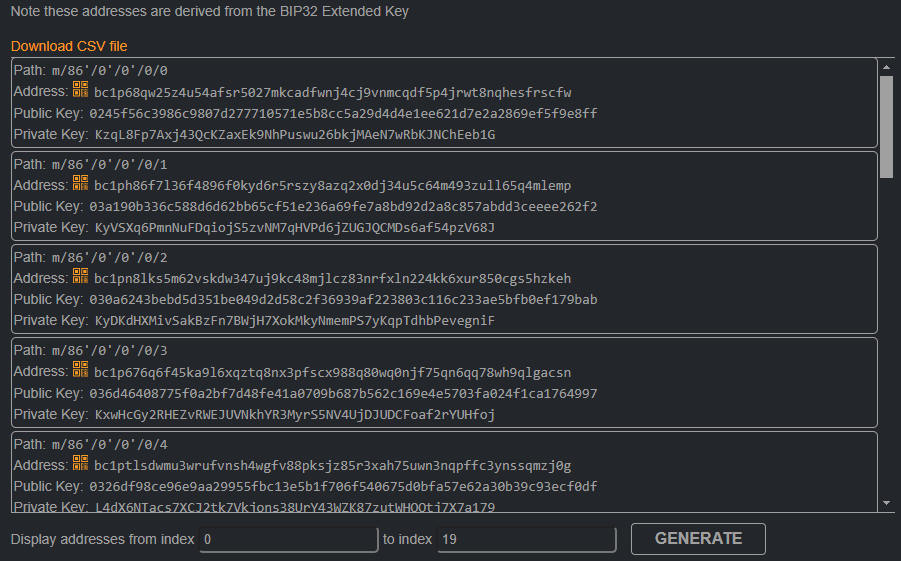This screenshot has width=901, height=561.
Task: Click the address list scrollbar thumb
Action: (887, 127)
